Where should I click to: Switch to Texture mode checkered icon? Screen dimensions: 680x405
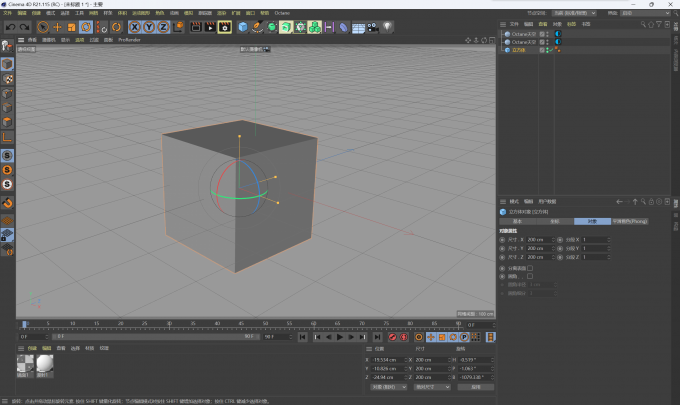7,79
